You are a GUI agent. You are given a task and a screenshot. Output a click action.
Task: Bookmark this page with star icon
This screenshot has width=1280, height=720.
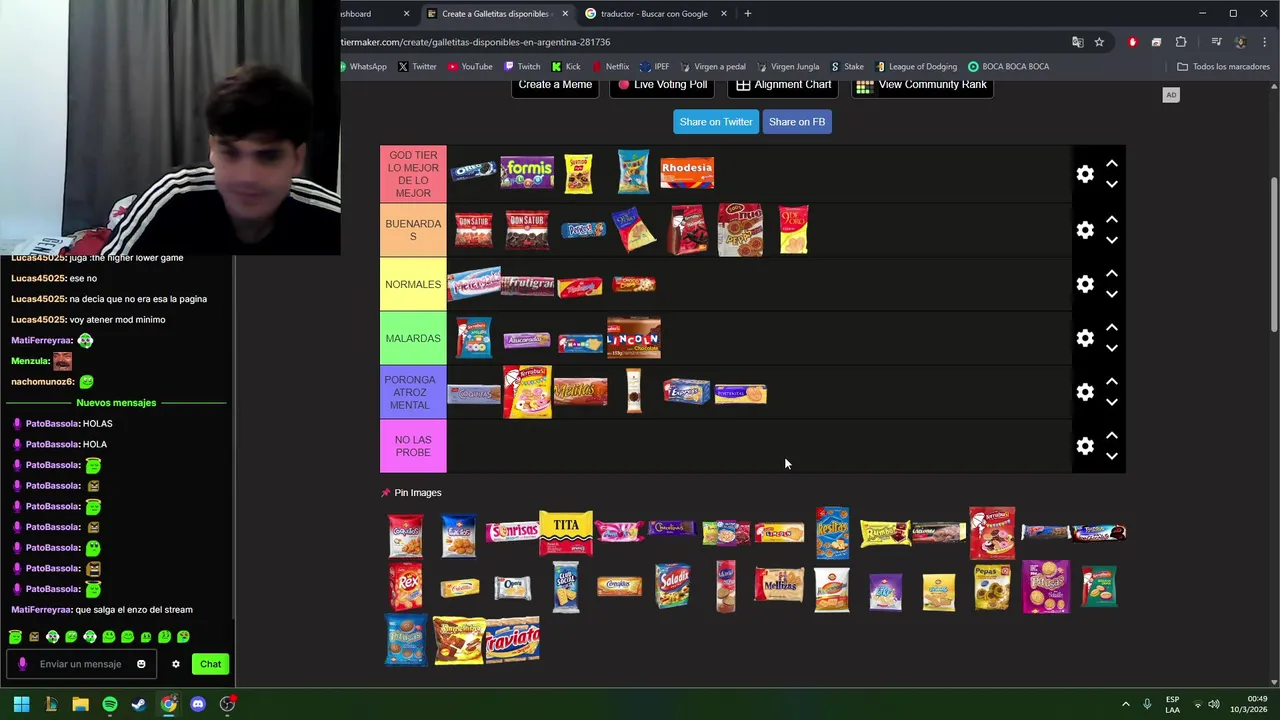pyautogui.click(x=1099, y=42)
